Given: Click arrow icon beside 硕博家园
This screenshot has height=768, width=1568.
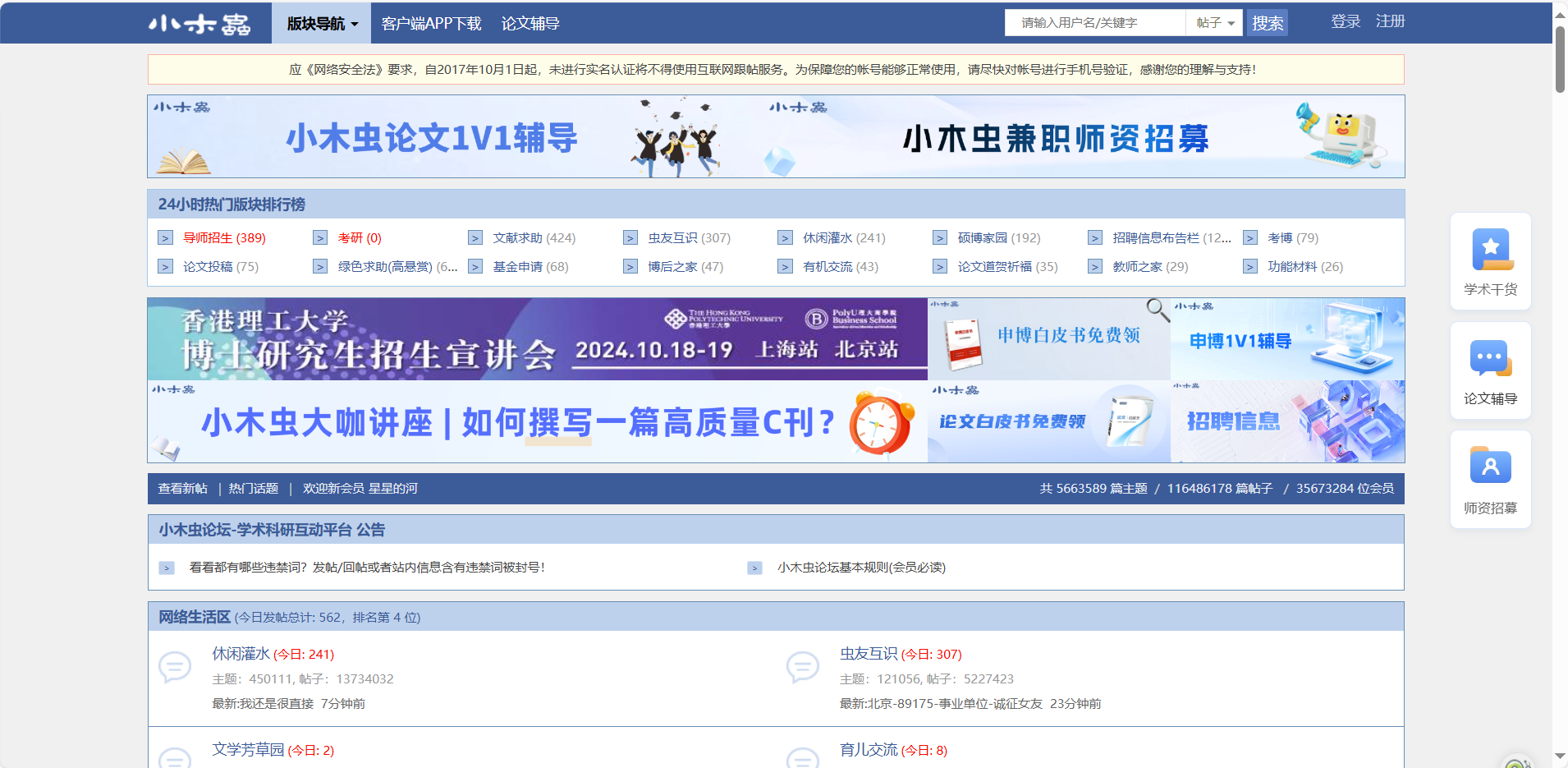Looking at the screenshot, I should point(940,238).
